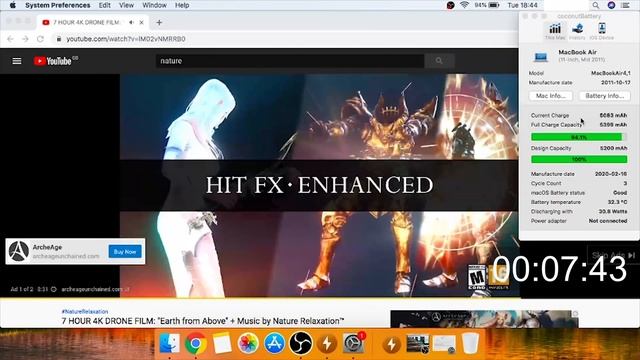The width and height of the screenshot is (640, 360).
Task: Go back in Chrome
Action: pyautogui.click(x=11, y=39)
